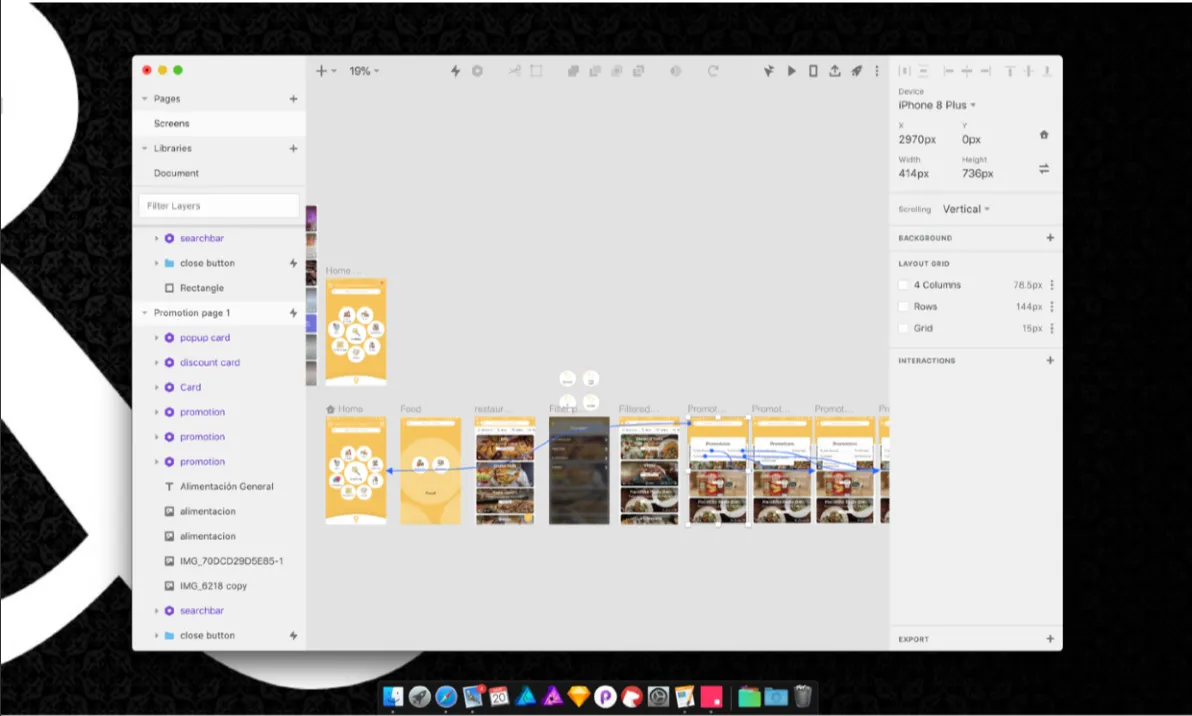The image size is (1192, 716).
Task: Click the lightning interaction tool in toolbar
Action: coord(455,71)
